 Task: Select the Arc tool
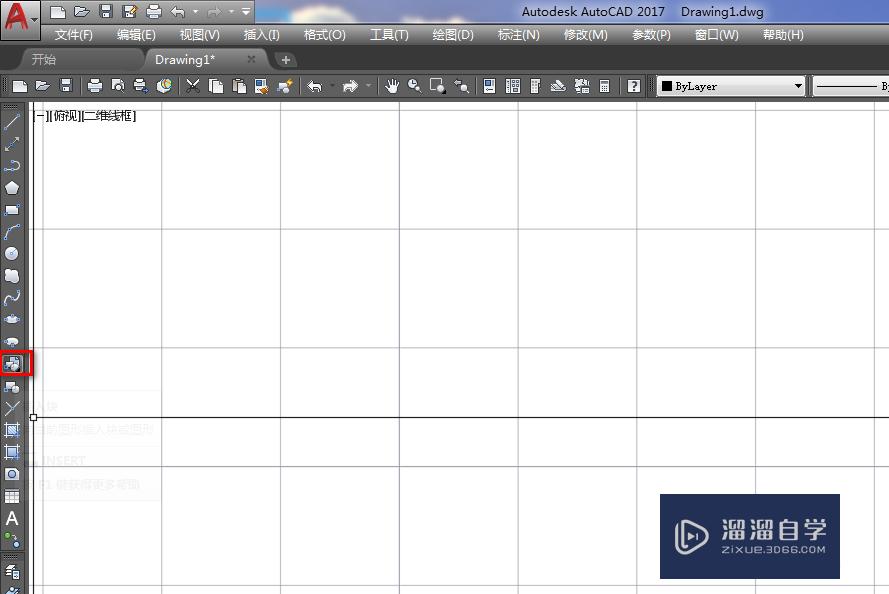(x=12, y=232)
